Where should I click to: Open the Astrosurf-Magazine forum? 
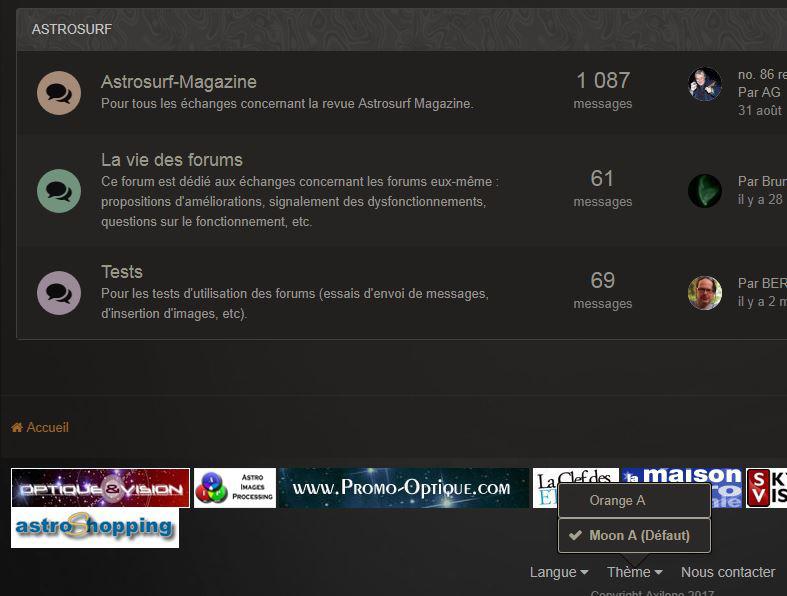point(179,82)
